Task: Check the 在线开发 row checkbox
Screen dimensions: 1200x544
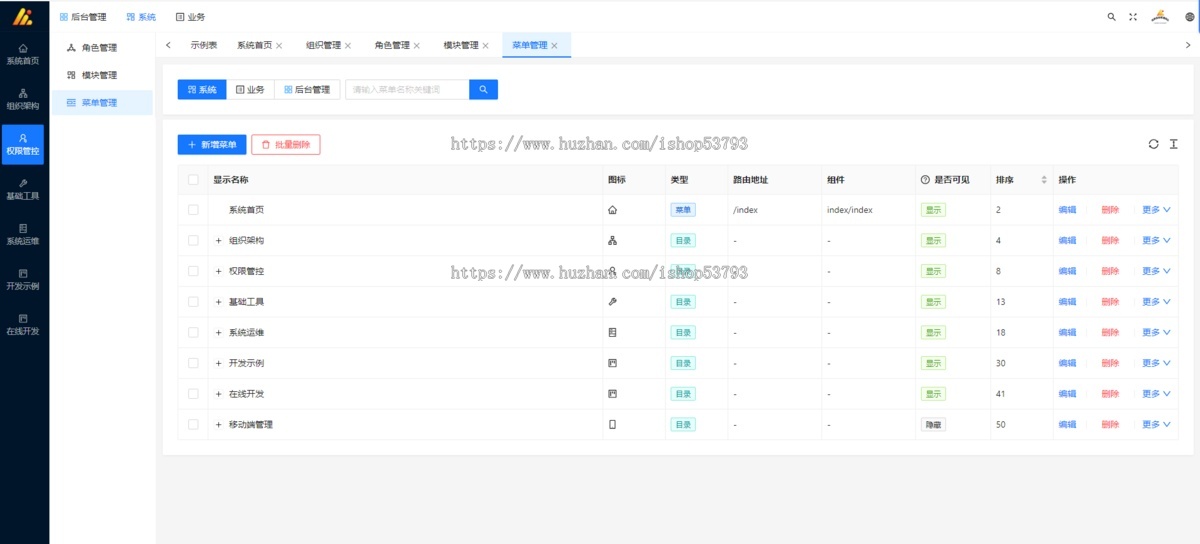Action: point(193,394)
